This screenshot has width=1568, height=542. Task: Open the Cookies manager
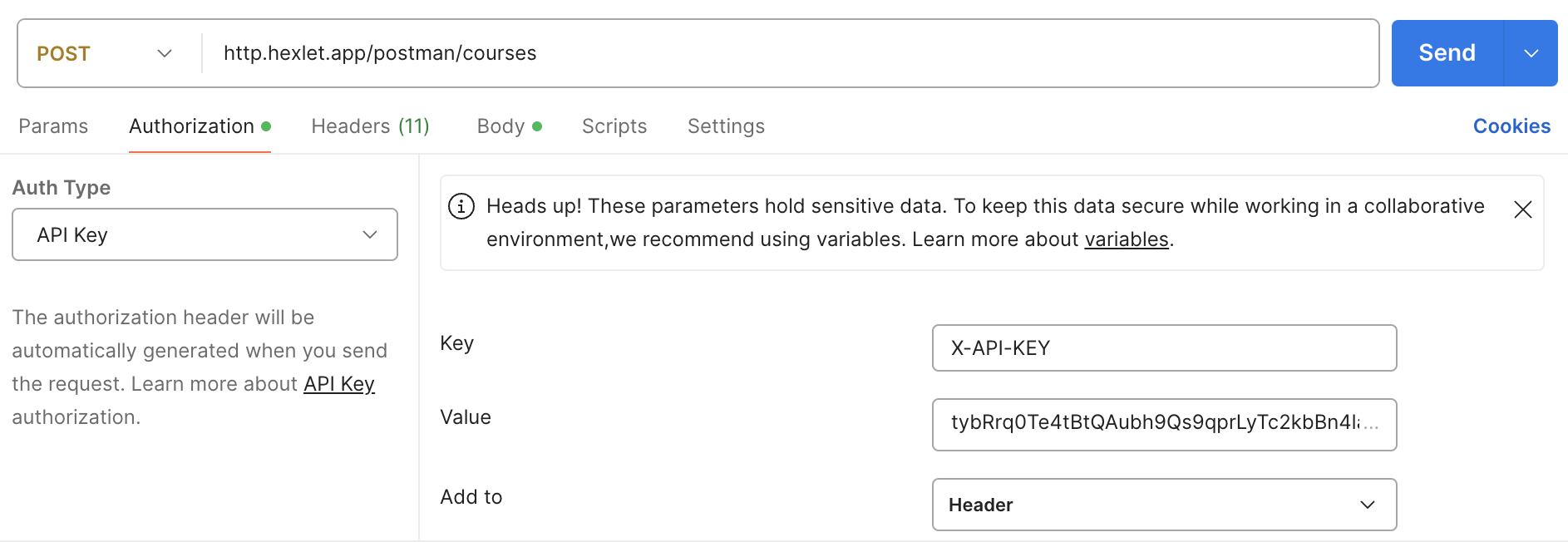coord(1511,126)
